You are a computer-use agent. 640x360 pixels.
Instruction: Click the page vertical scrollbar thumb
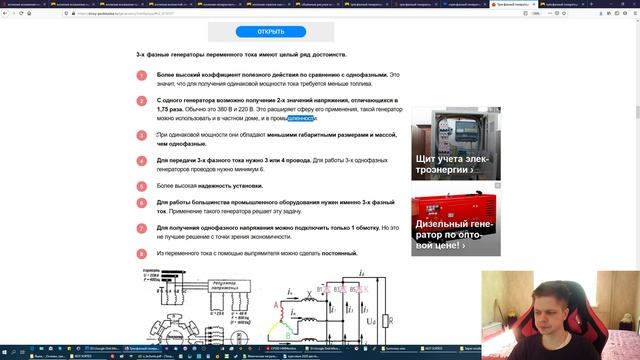[637, 112]
